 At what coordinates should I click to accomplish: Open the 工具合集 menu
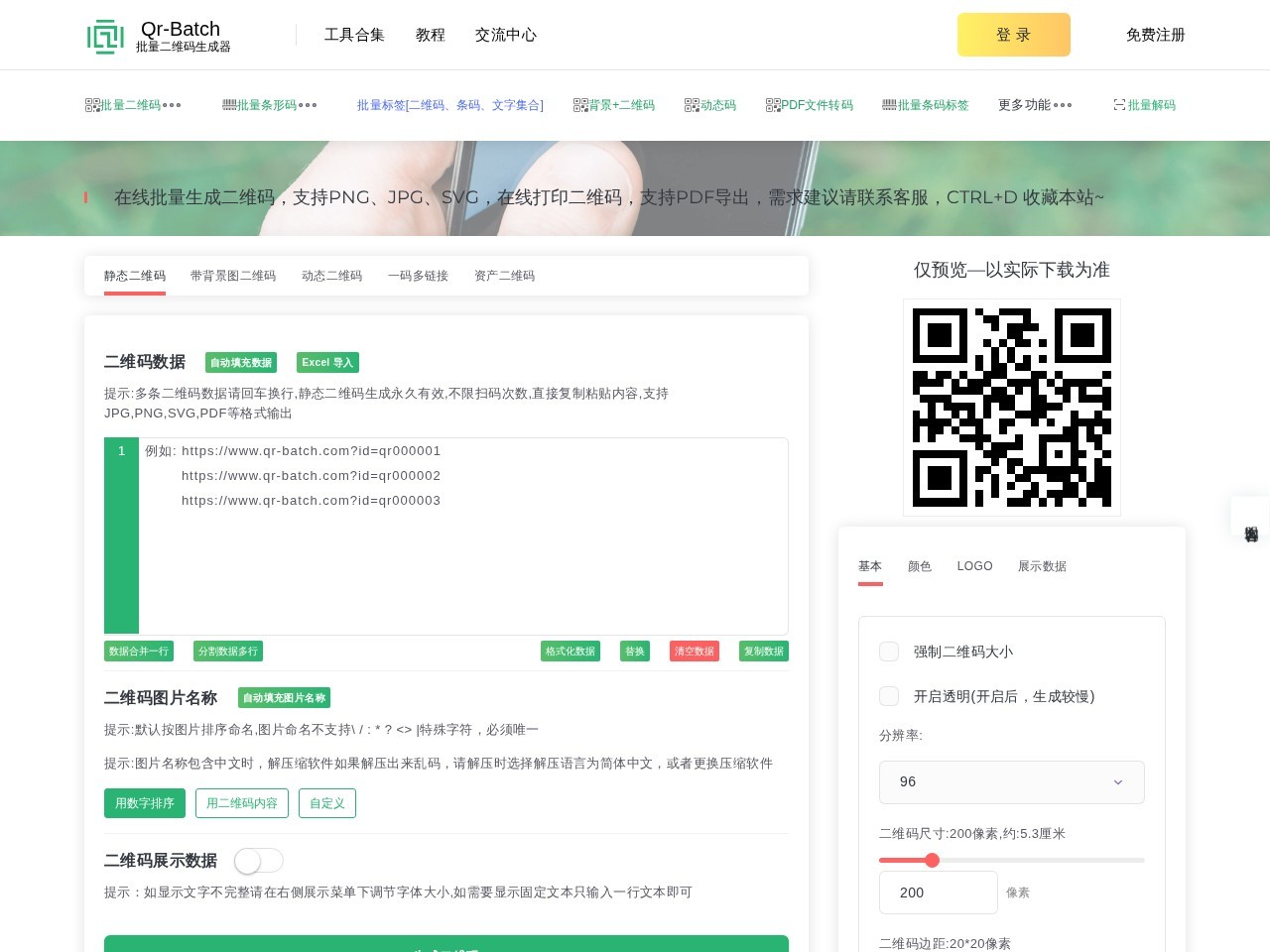(x=354, y=35)
